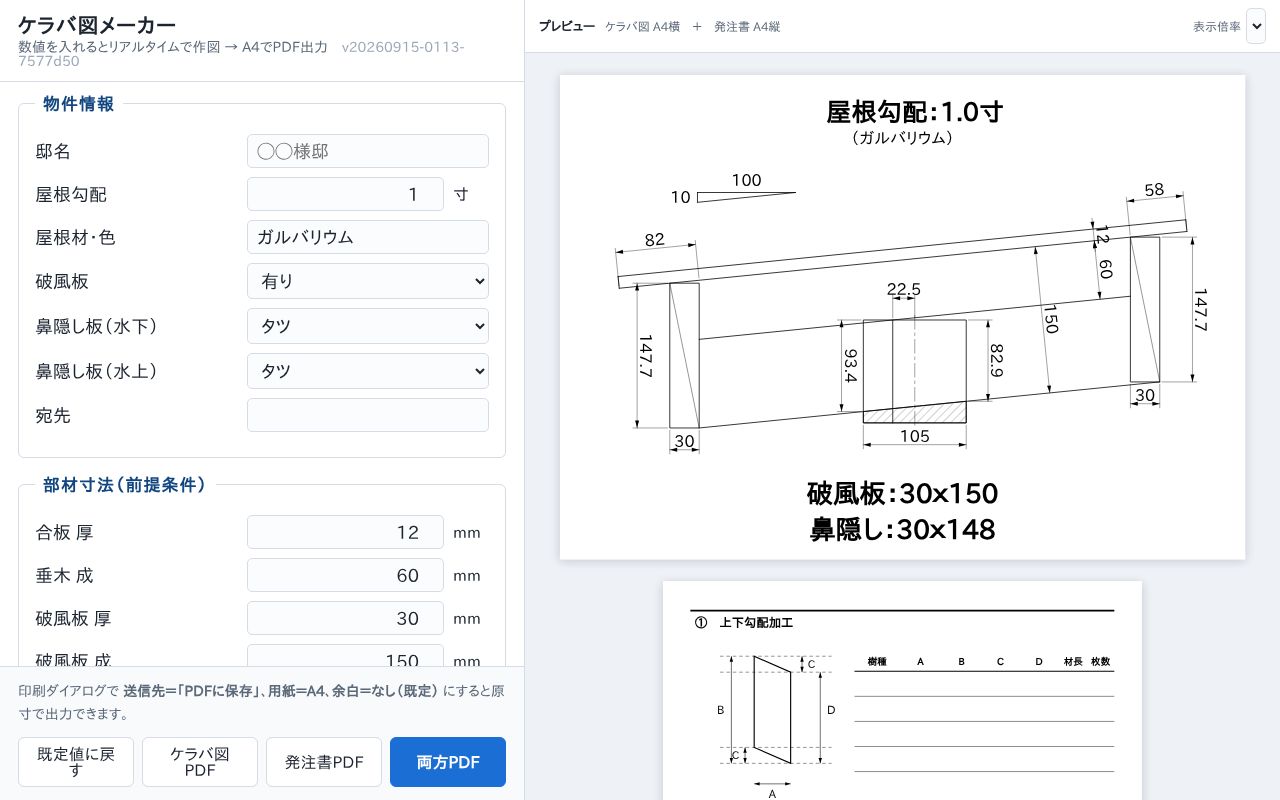The width and height of the screenshot is (1280, 800).
Task: Click the 発注書 A4縦 header text
Action: 747,27
